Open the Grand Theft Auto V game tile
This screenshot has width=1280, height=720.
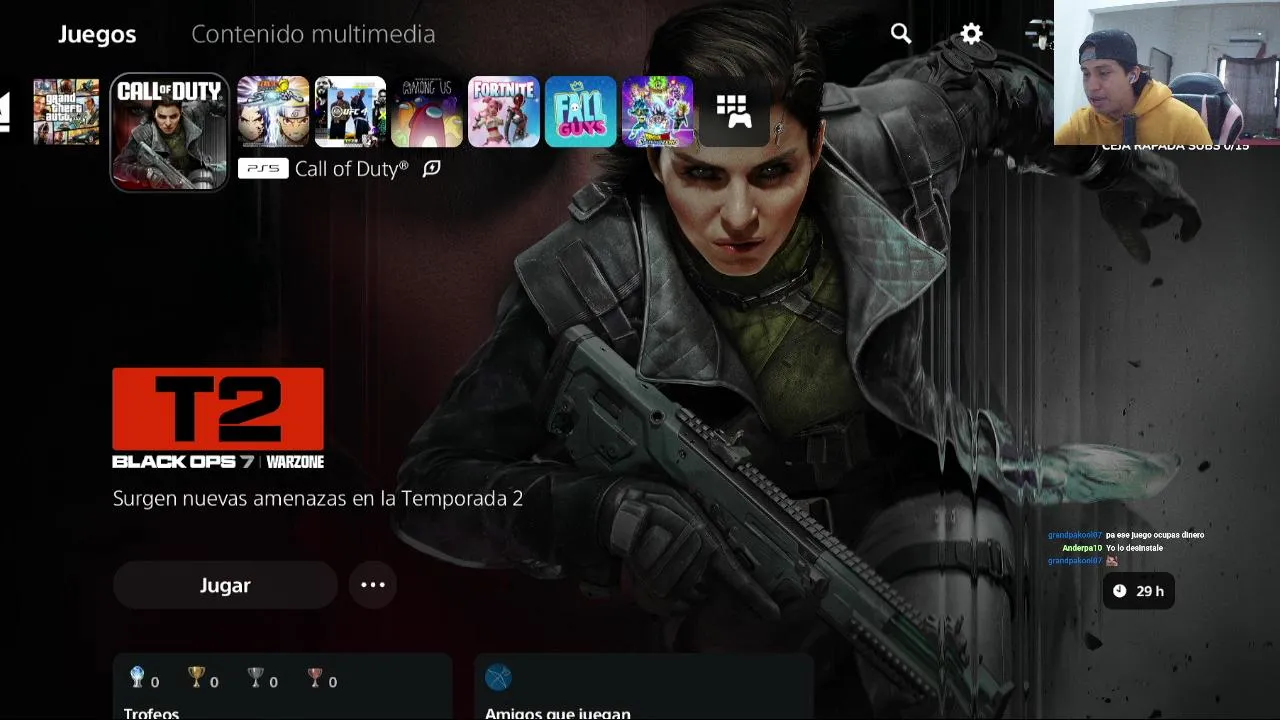pos(66,112)
